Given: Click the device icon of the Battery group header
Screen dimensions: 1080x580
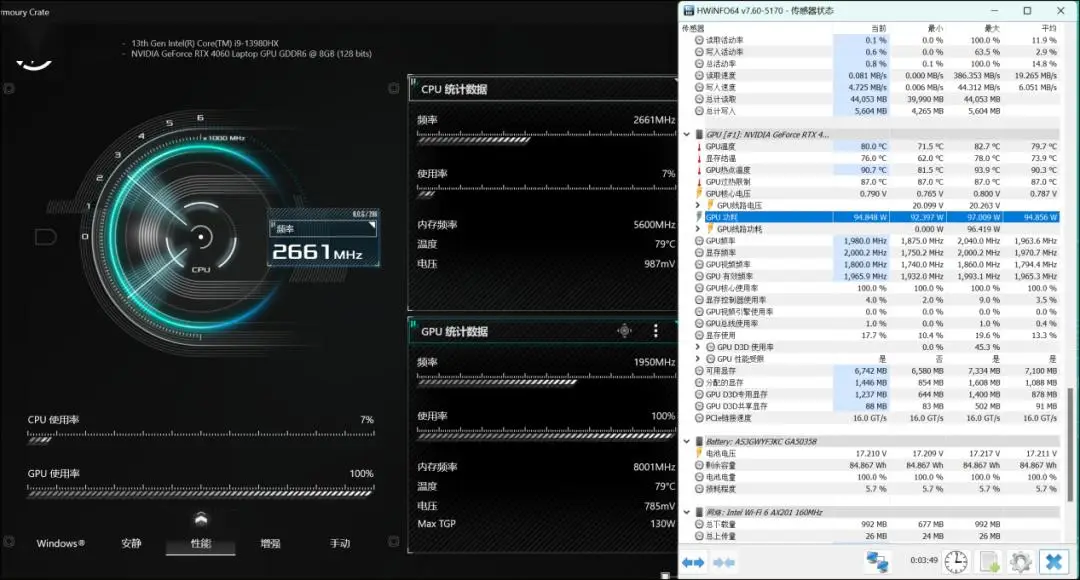Looking at the screenshot, I should pyautogui.click(x=699, y=442).
